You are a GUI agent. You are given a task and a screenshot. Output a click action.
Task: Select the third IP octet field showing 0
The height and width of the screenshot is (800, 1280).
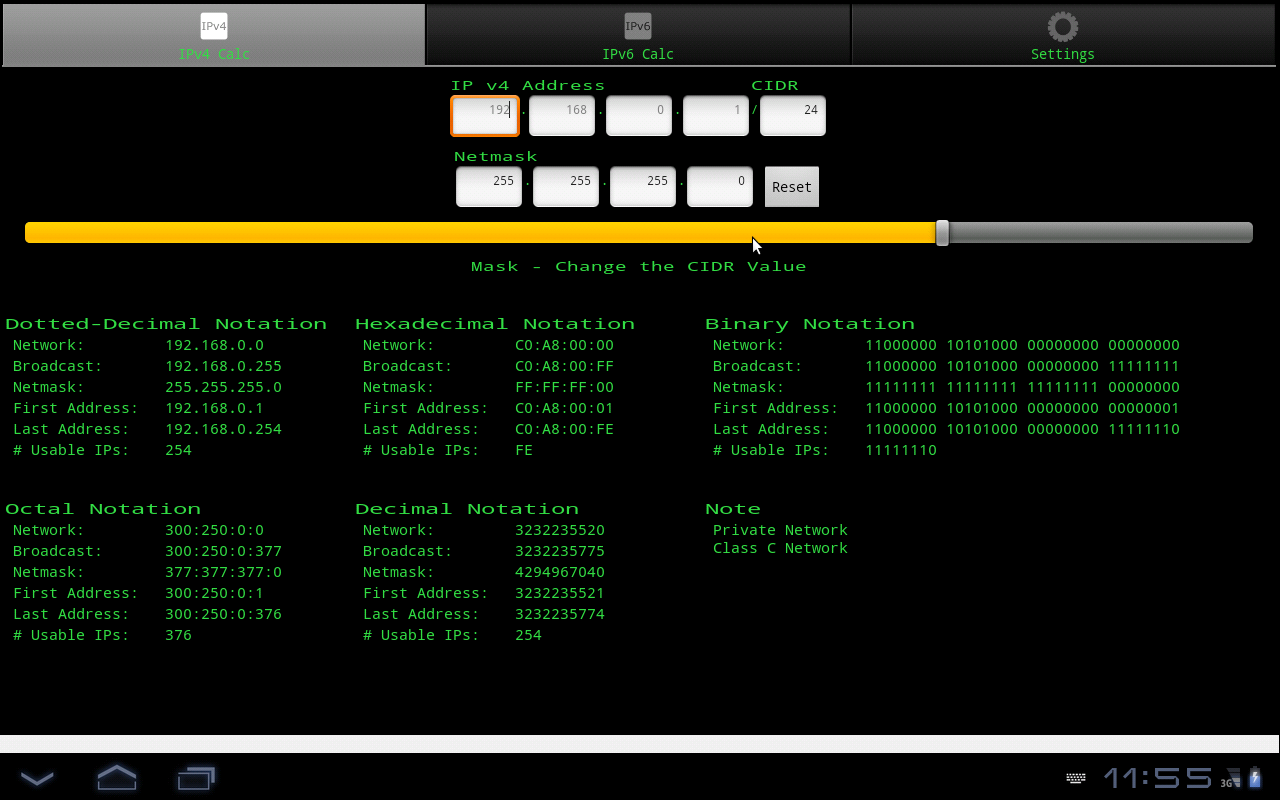pos(638,115)
